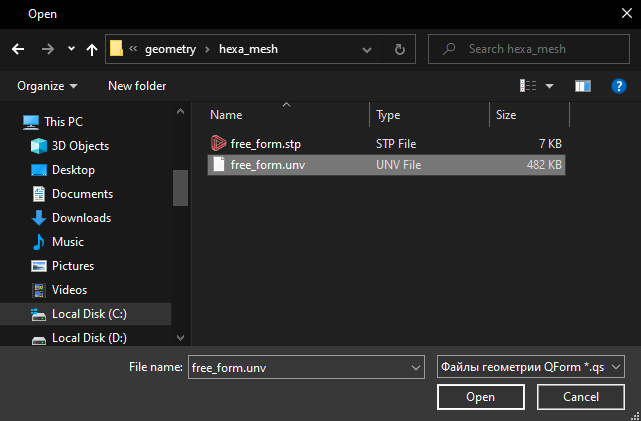
Task: Click the Back navigation arrow
Action: click(x=17, y=48)
